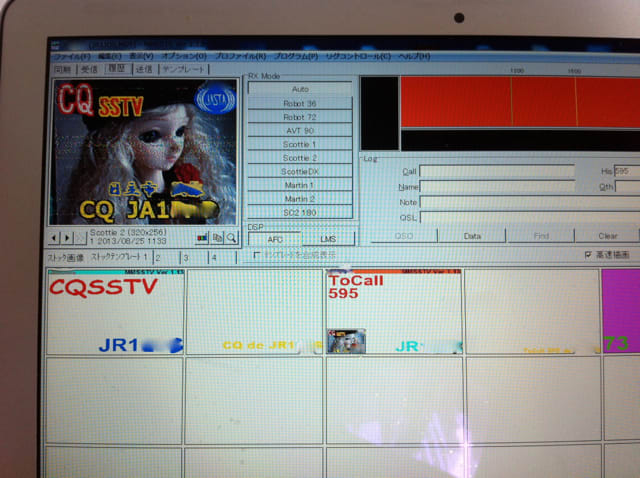Switch to stock template tab 3
640x478 pixels.
coord(194,258)
